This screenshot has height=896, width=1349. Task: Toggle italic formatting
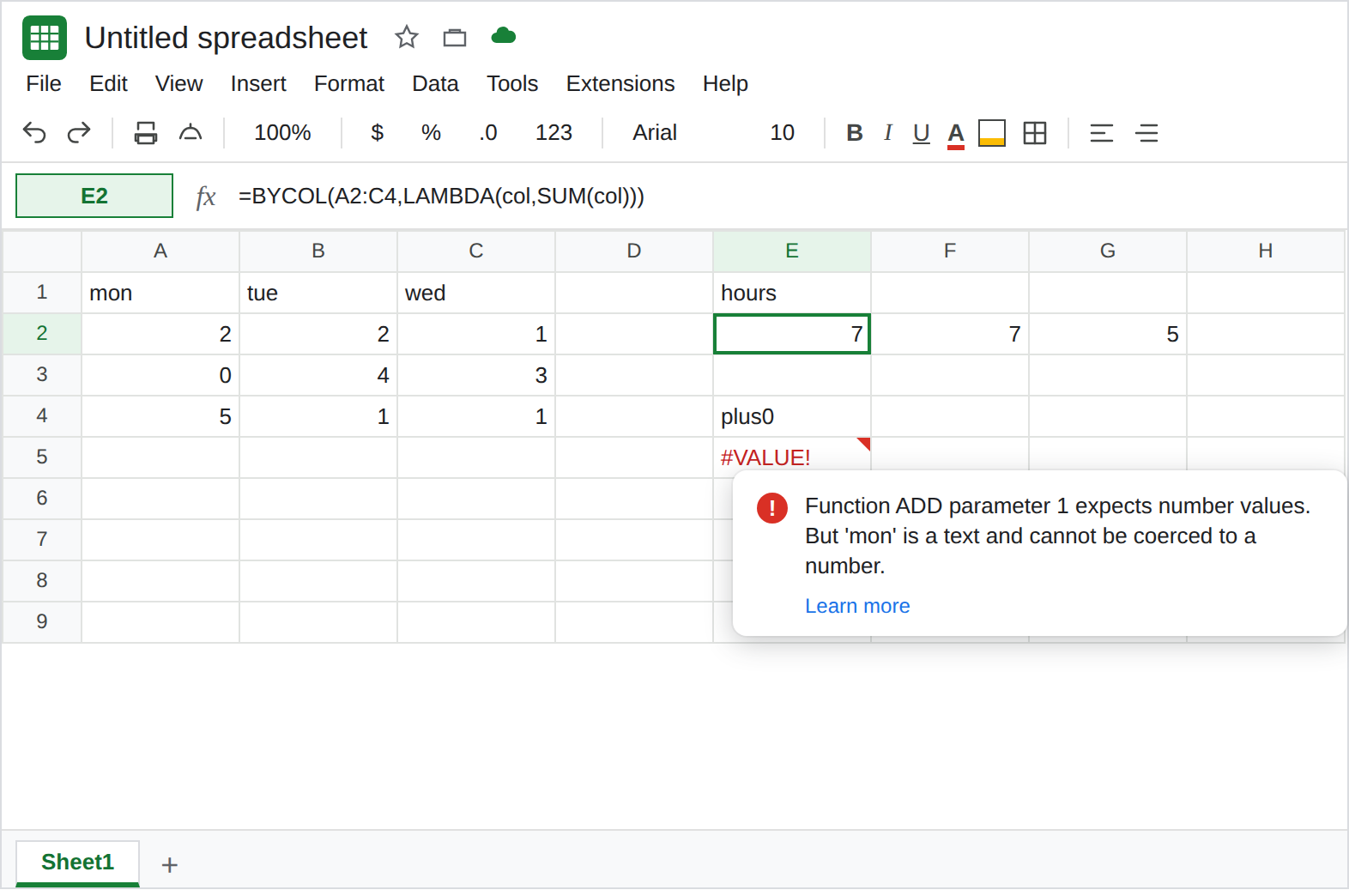pyautogui.click(x=888, y=132)
